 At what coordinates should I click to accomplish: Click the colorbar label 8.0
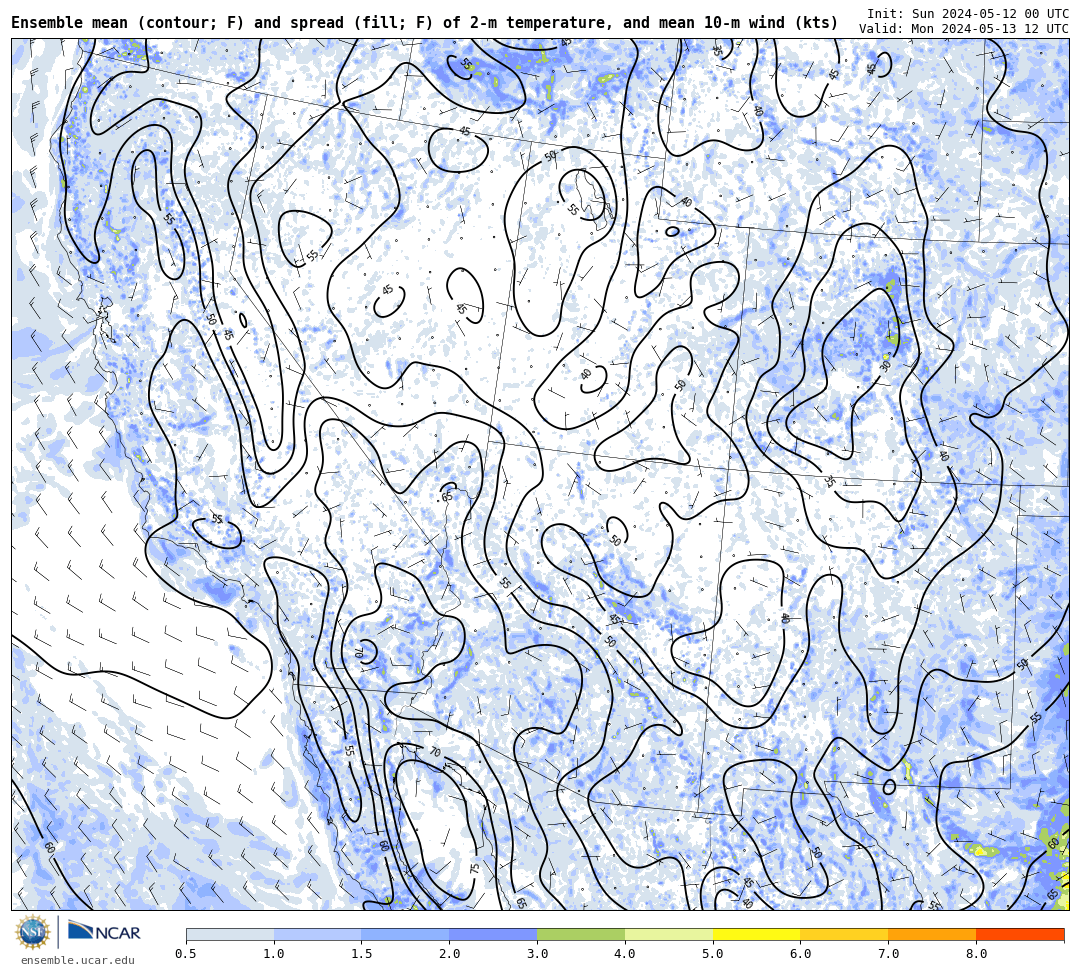pyautogui.click(x=977, y=954)
